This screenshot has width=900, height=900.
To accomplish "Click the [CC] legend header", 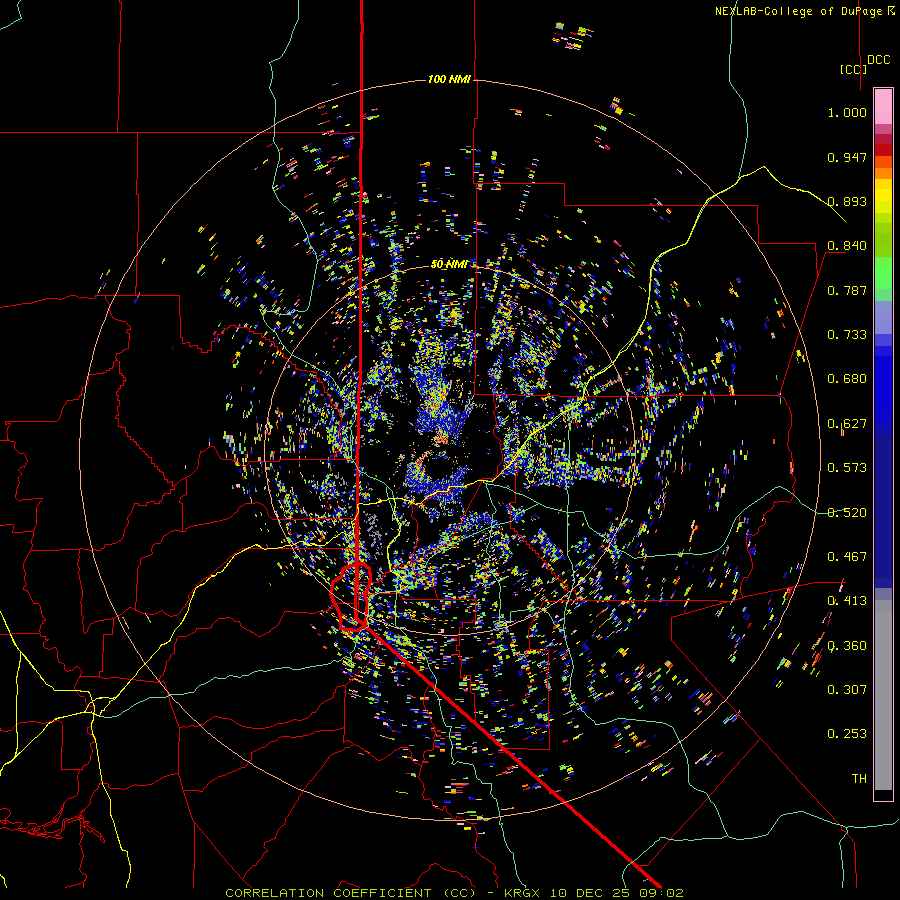I will point(853,69).
